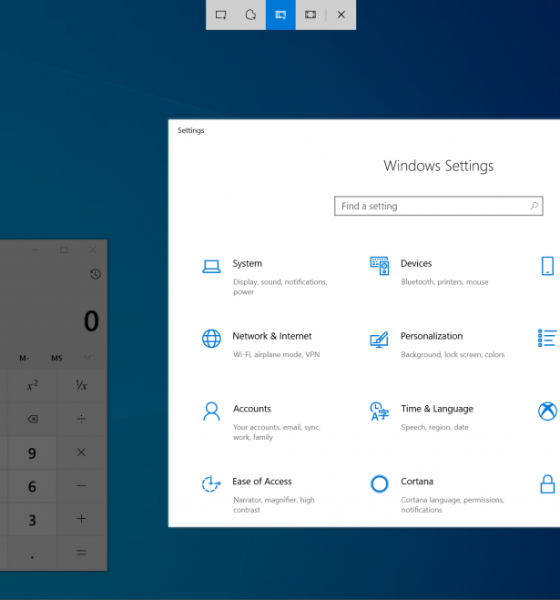Open the System category label

point(247,263)
